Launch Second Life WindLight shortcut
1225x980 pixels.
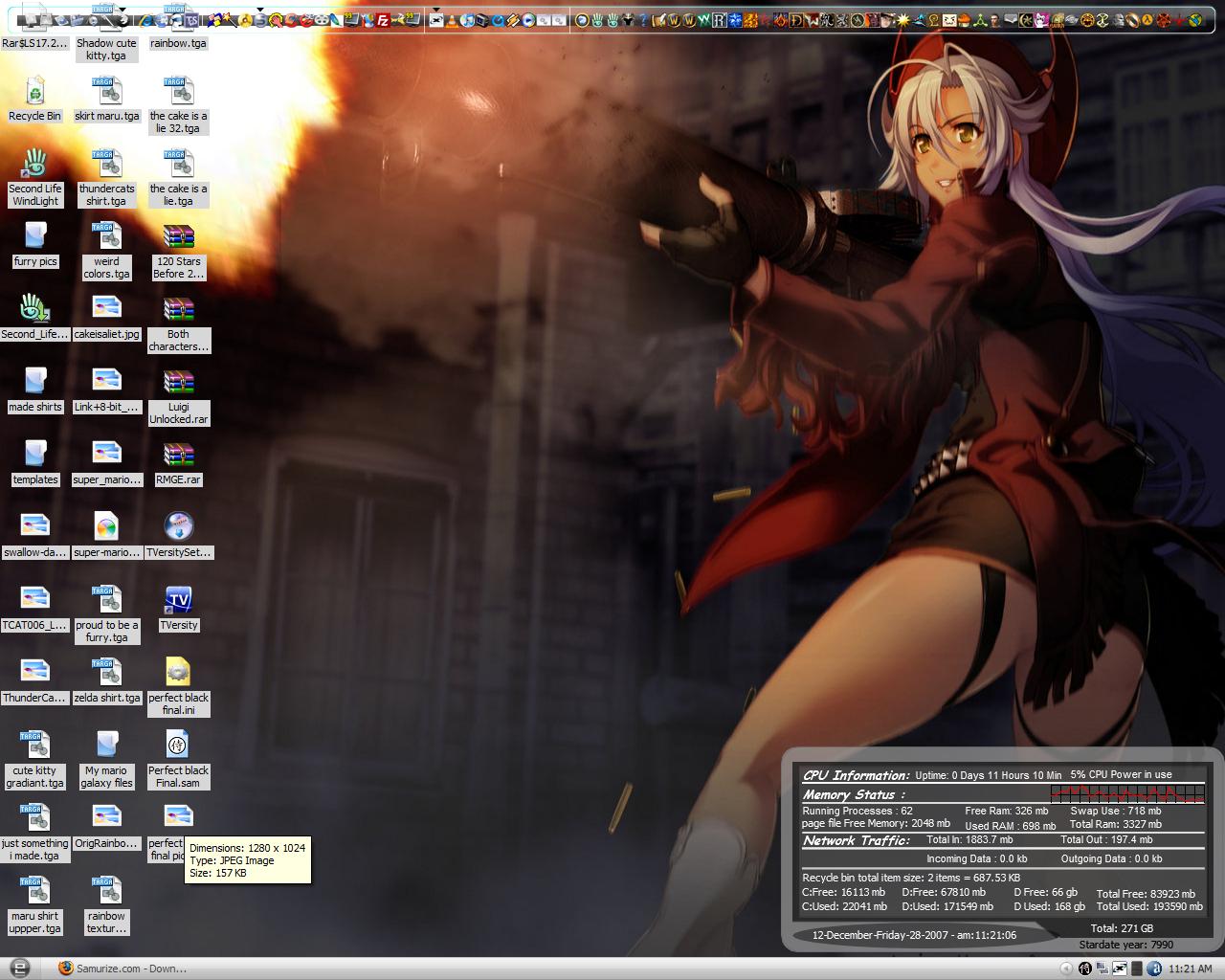point(35,177)
